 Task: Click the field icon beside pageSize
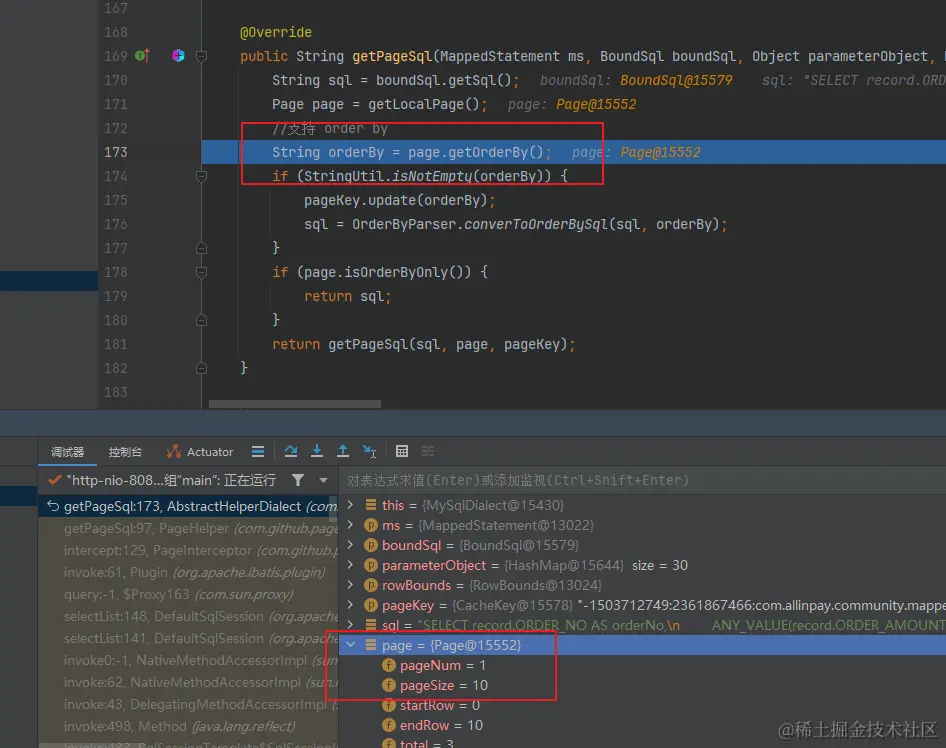[x=389, y=685]
